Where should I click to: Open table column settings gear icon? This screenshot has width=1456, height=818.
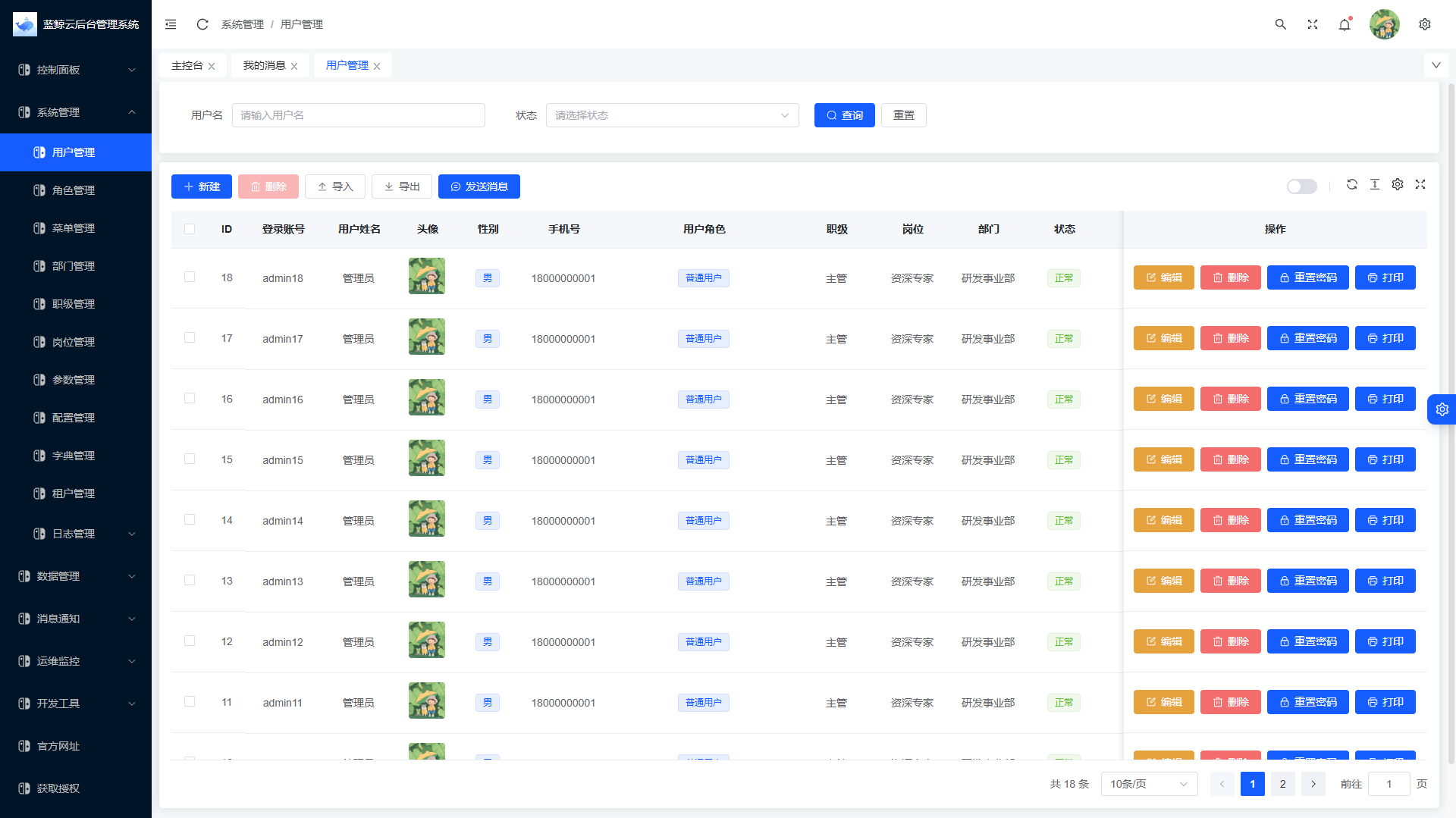1398,184
